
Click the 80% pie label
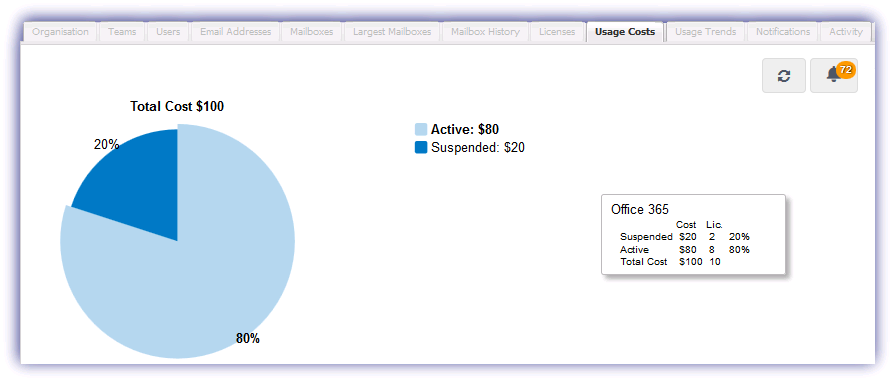(x=248, y=338)
